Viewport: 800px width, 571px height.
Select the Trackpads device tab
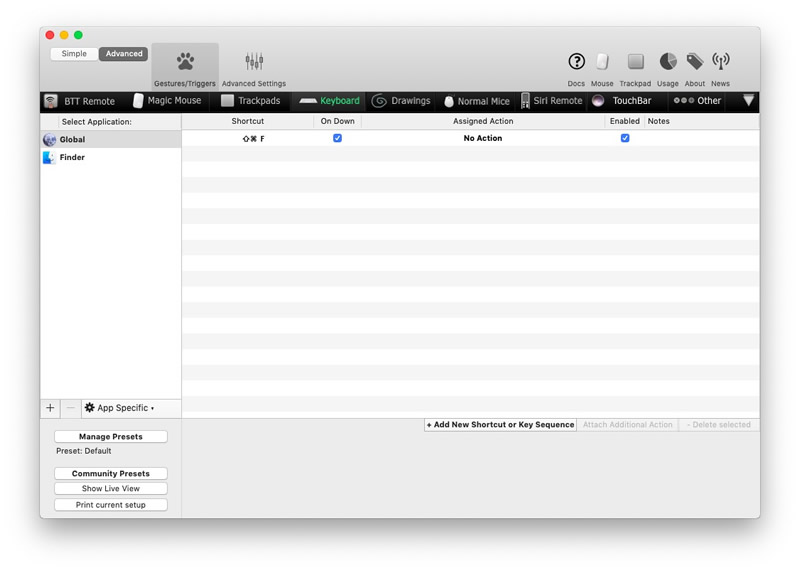pyautogui.click(x=251, y=101)
